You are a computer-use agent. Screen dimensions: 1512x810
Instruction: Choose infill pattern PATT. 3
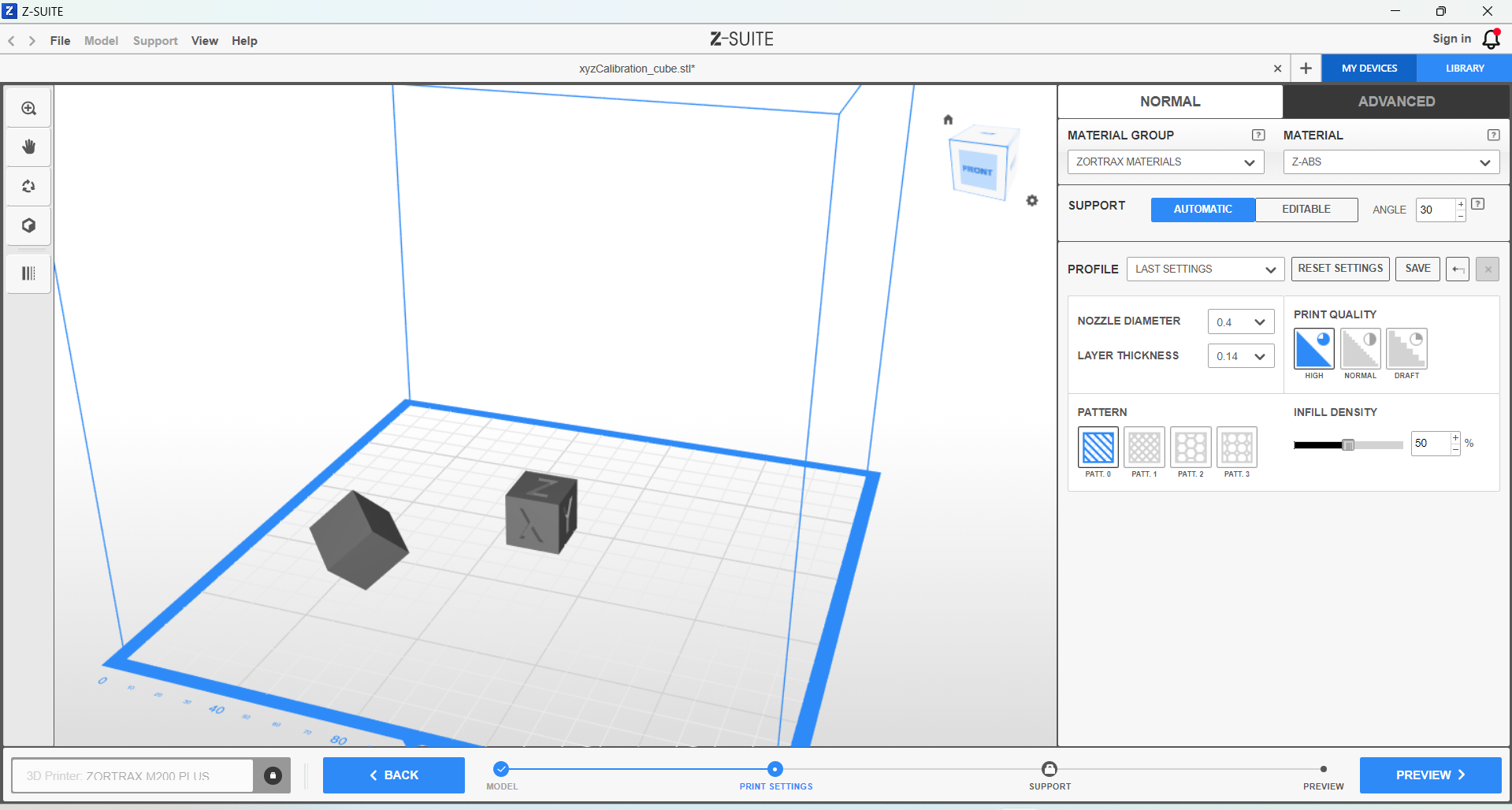click(1237, 448)
